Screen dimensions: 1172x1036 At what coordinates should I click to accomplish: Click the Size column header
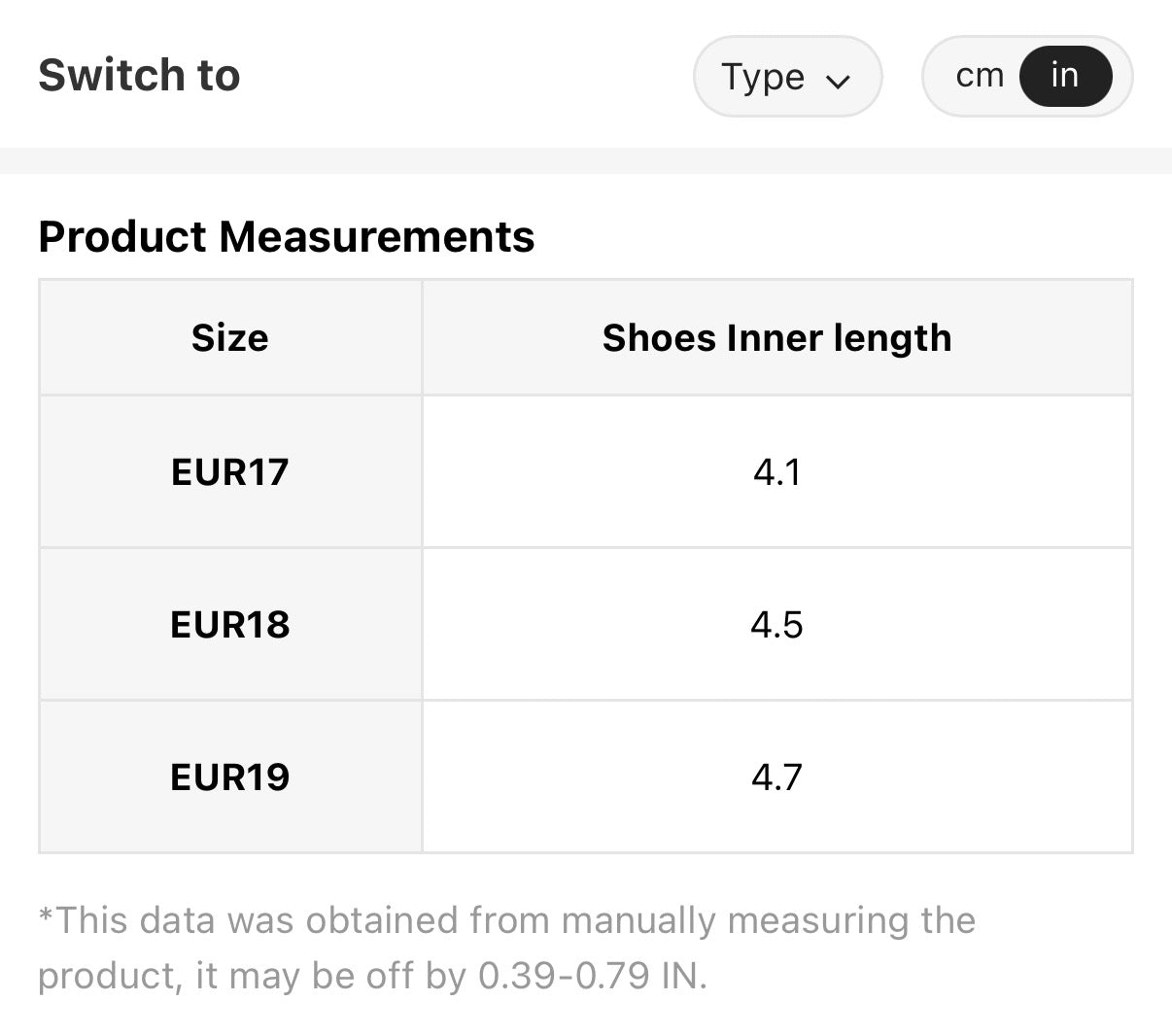click(x=229, y=338)
